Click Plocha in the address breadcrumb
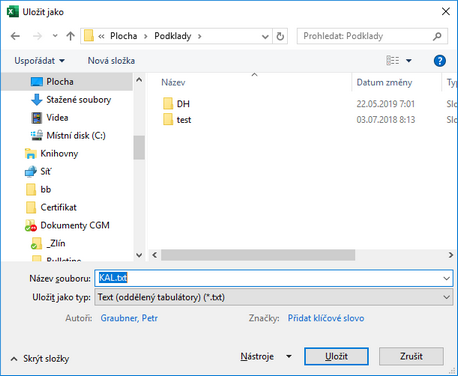The image size is (458, 376). coord(124,36)
